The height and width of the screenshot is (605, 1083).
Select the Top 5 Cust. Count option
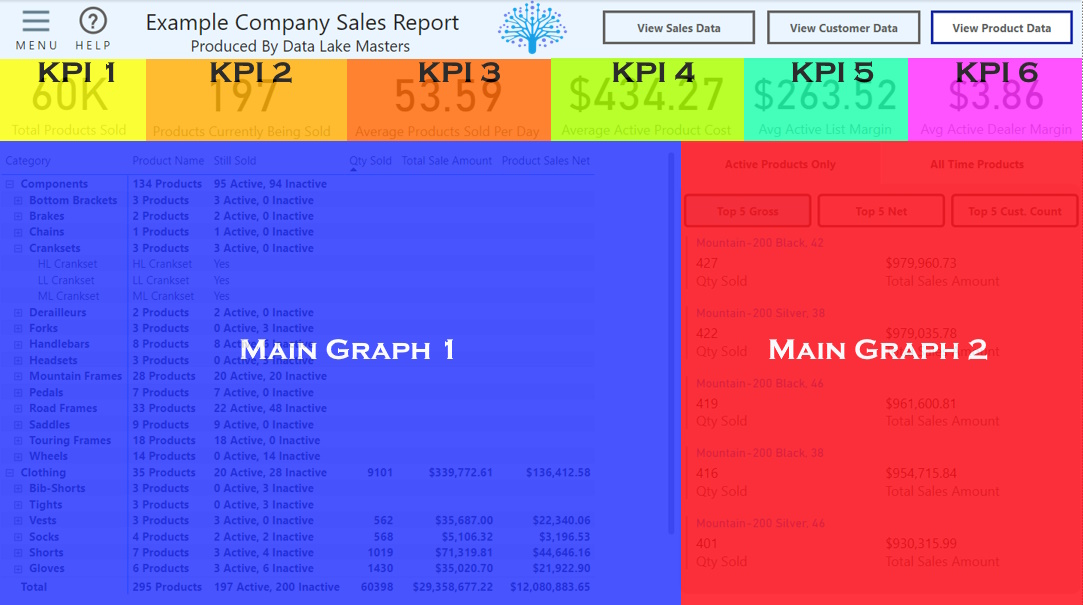coord(1014,211)
